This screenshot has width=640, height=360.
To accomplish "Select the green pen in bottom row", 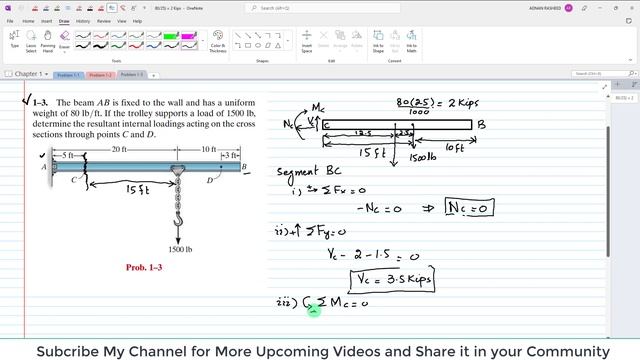I will click(118, 45).
